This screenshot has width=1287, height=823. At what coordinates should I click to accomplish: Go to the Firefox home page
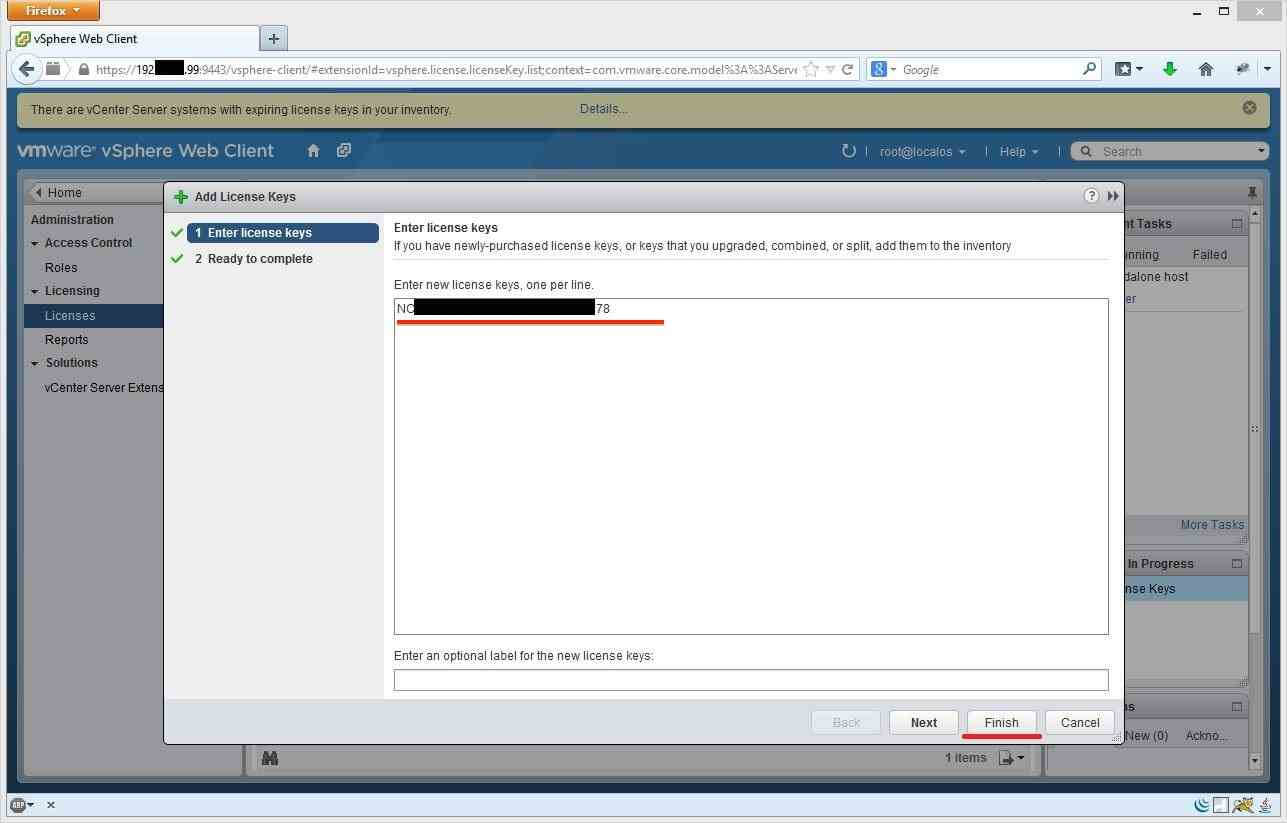(x=1206, y=69)
